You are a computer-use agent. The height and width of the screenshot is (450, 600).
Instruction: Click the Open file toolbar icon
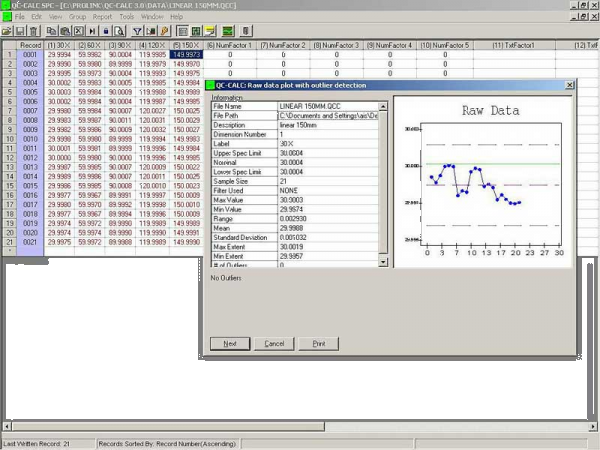pyautogui.click(x=7, y=32)
